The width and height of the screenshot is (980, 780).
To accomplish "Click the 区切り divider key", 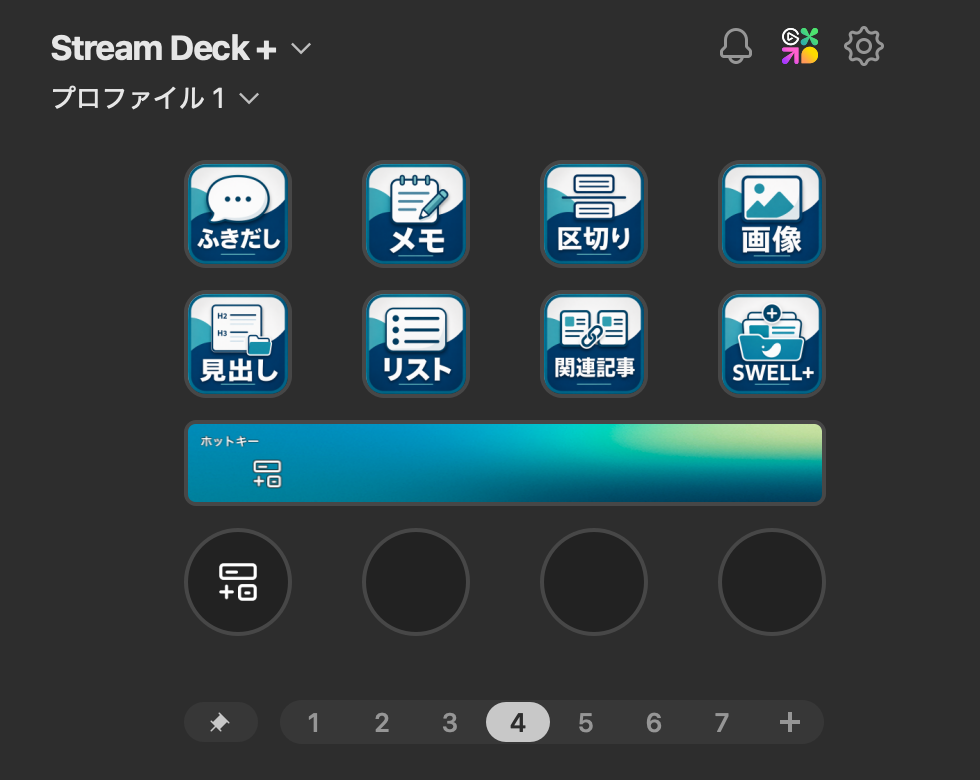I will [594, 214].
